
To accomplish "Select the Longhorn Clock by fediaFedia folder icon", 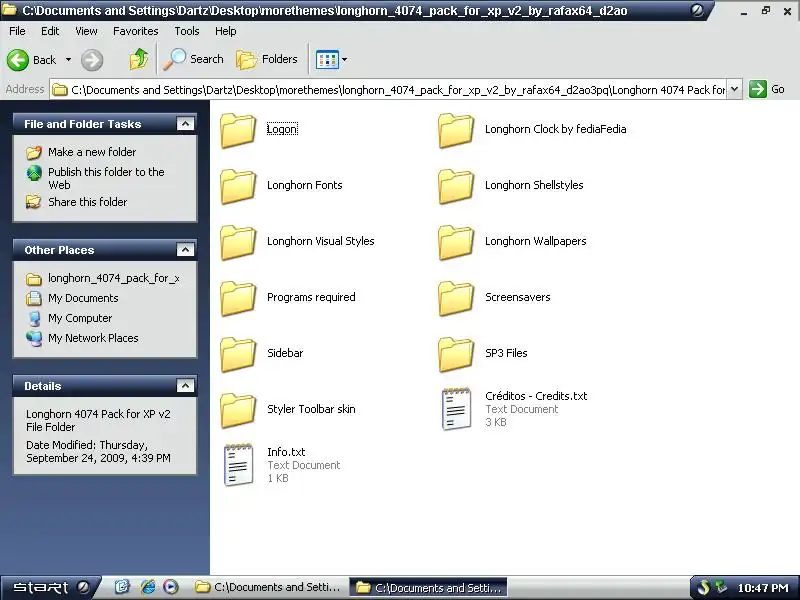I will point(456,131).
